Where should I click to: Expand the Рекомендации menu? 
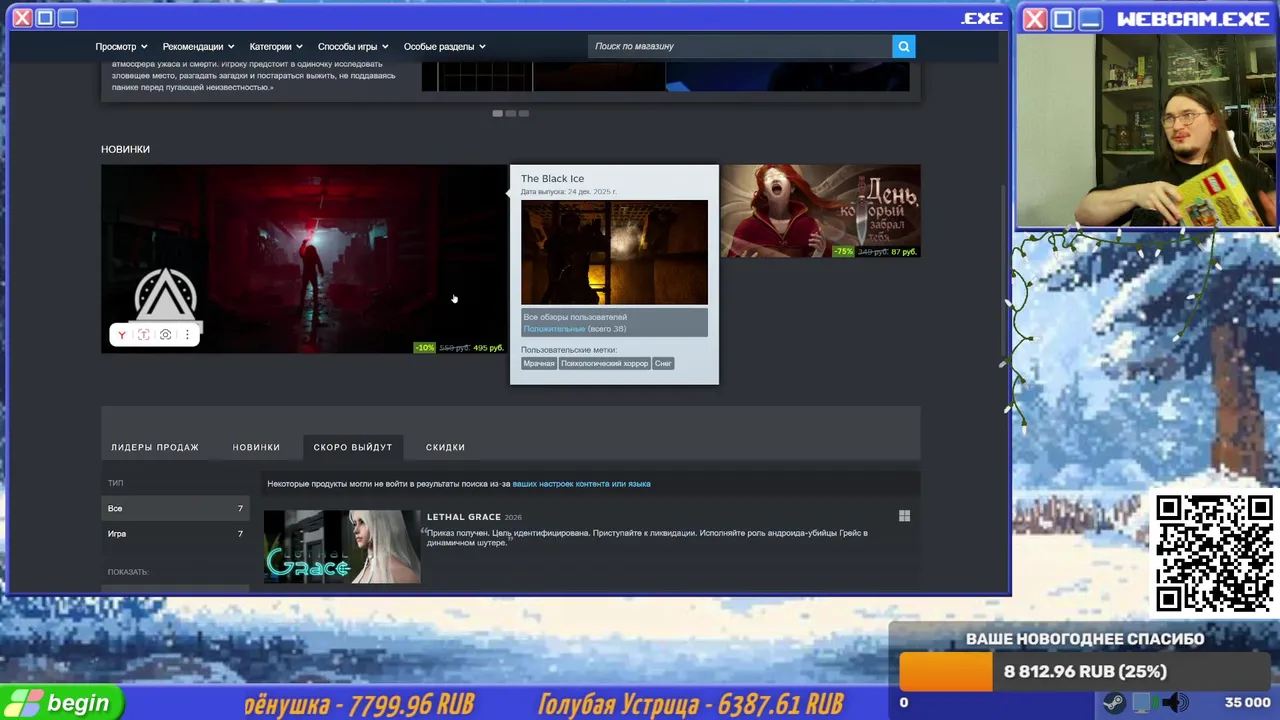198,46
